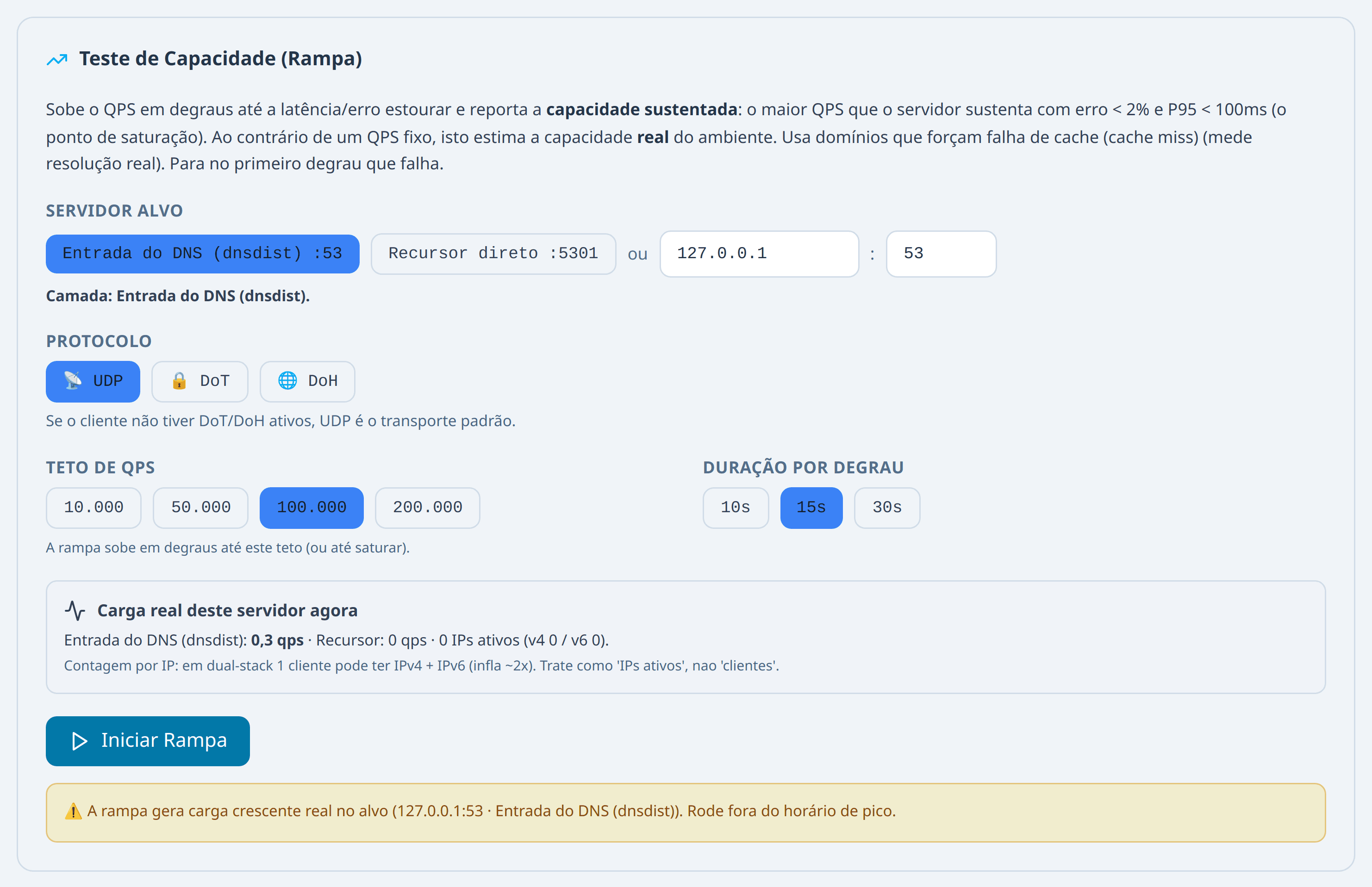Click the padlock icon on DoT
This screenshot has height=887, width=1372.
[179, 381]
